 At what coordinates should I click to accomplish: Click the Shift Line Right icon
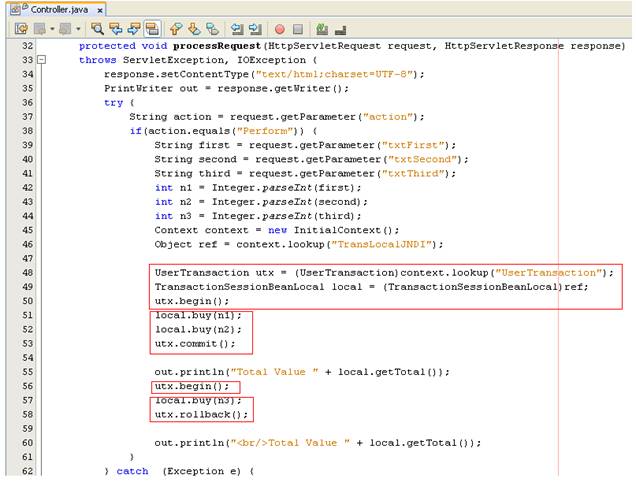255,29
